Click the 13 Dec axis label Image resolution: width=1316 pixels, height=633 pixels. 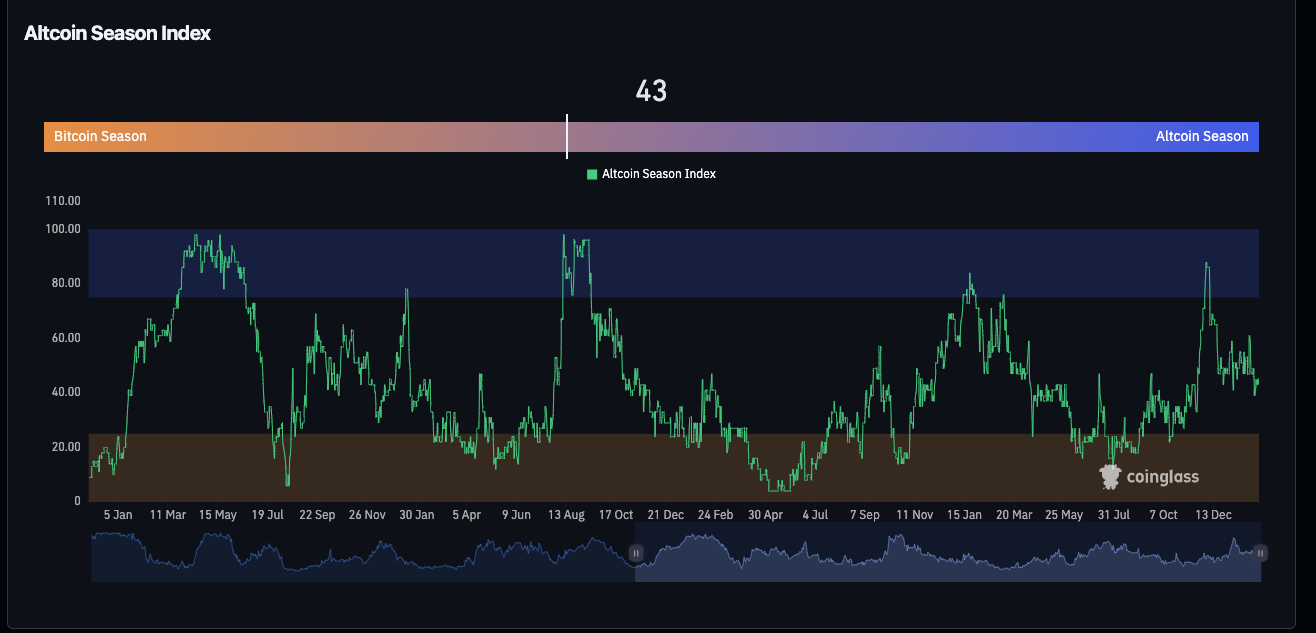click(1212, 514)
